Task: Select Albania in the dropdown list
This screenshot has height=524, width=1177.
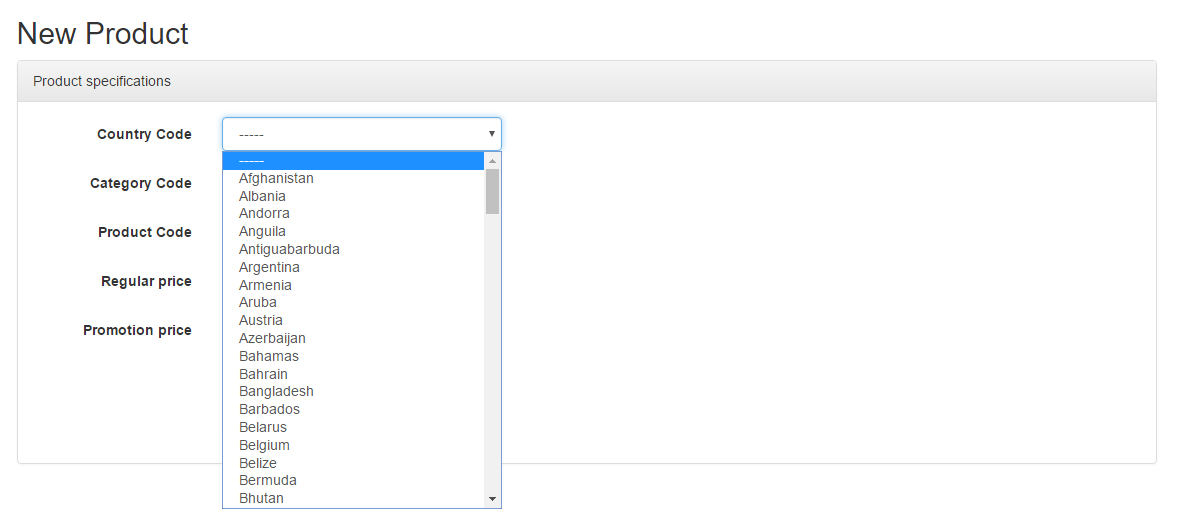Action: tap(354, 196)
